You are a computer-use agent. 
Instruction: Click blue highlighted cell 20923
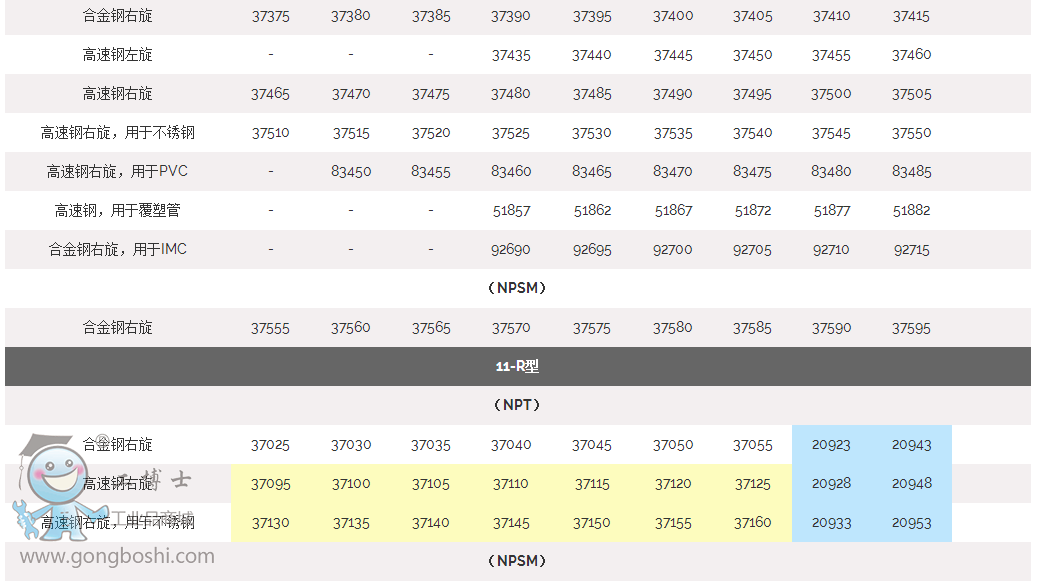pyautogui.click(x=831, y=445)
